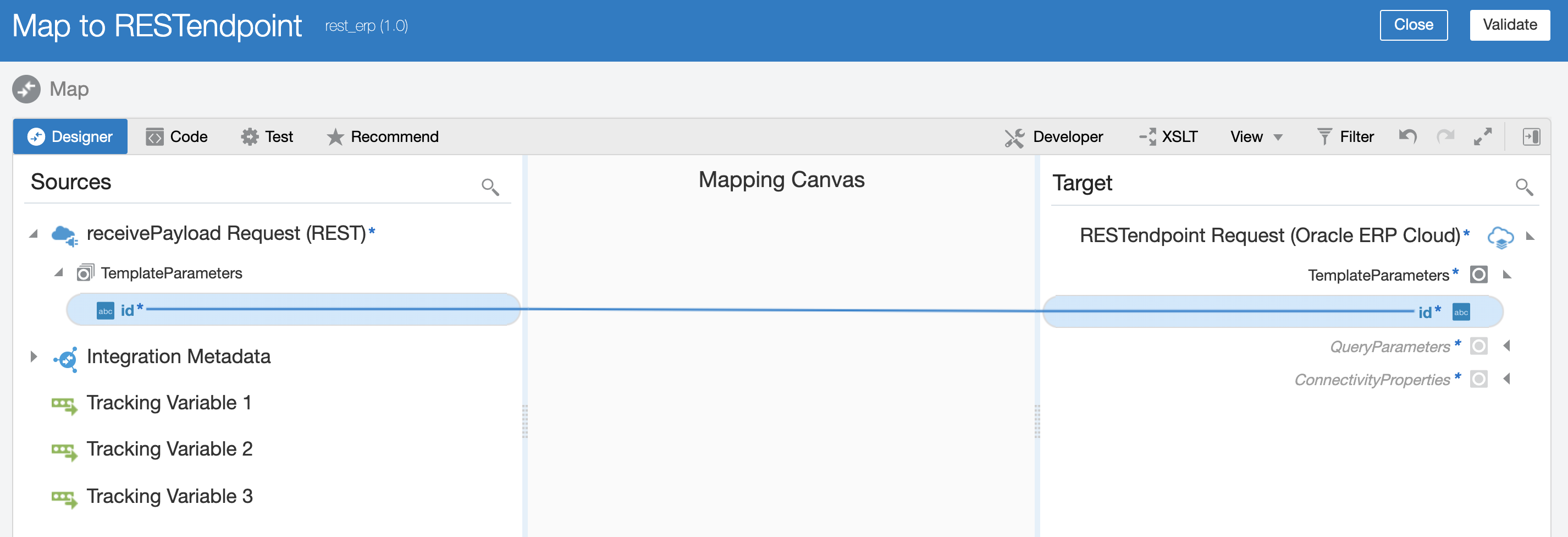
Task: Click the Oracle ERP Cloud icon
Action: tap(1500, 236)
